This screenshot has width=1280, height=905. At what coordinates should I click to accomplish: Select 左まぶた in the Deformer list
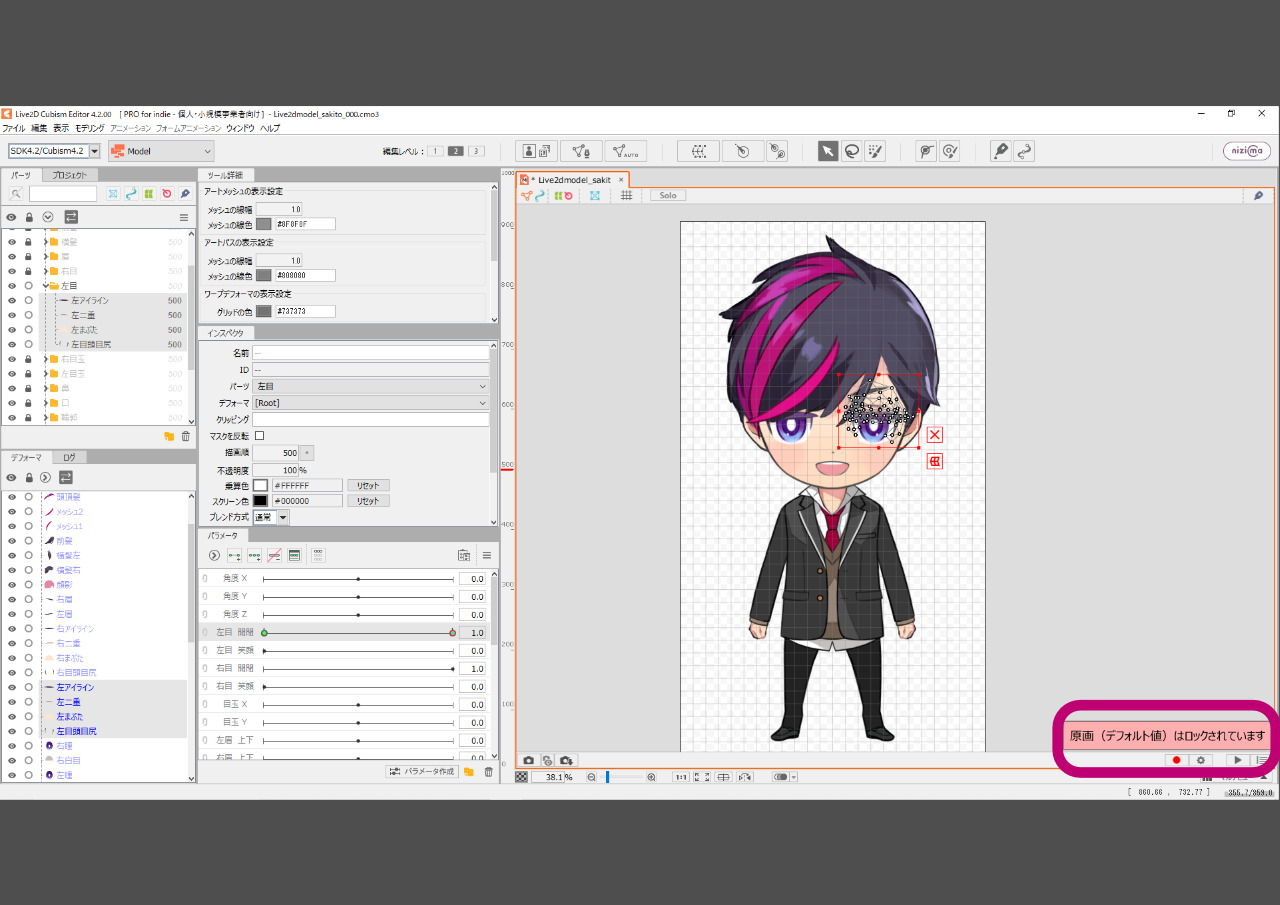[x=70, y=716]
